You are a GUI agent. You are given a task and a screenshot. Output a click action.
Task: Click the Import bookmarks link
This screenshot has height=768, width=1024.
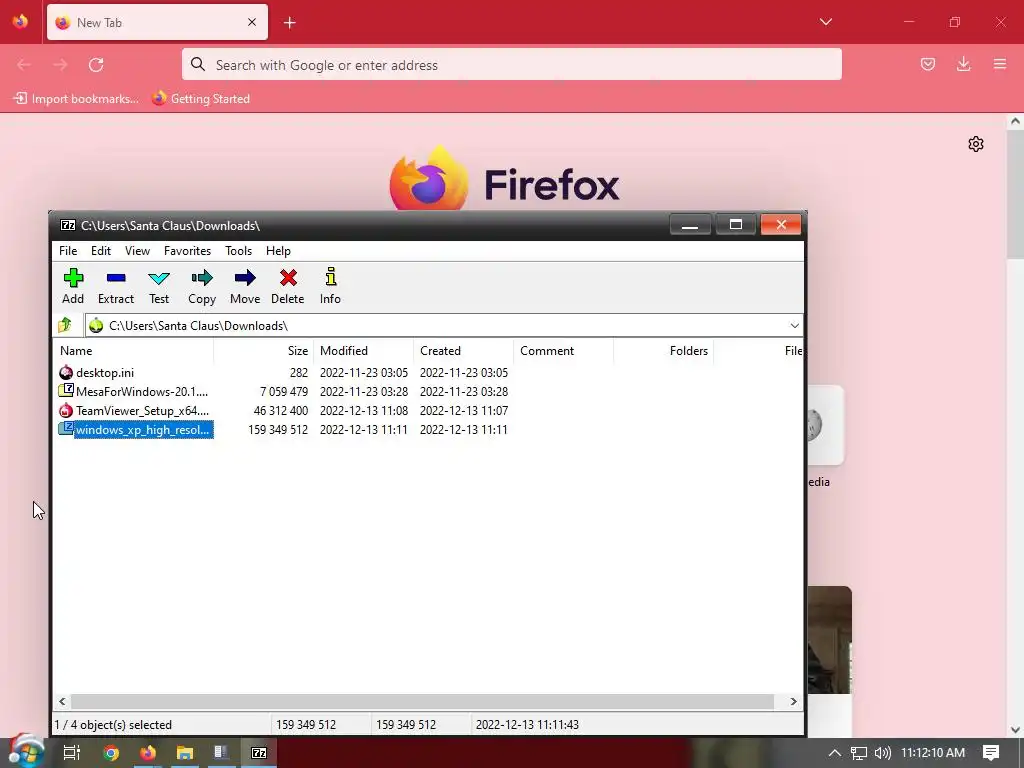click(x=76, y=99)
